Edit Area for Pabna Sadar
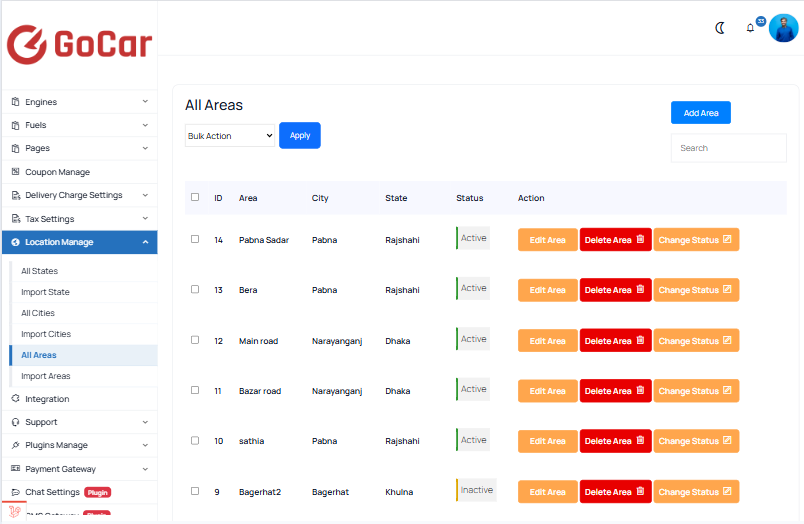This screenshot has height=524, width=804. (x=548, y=239)
